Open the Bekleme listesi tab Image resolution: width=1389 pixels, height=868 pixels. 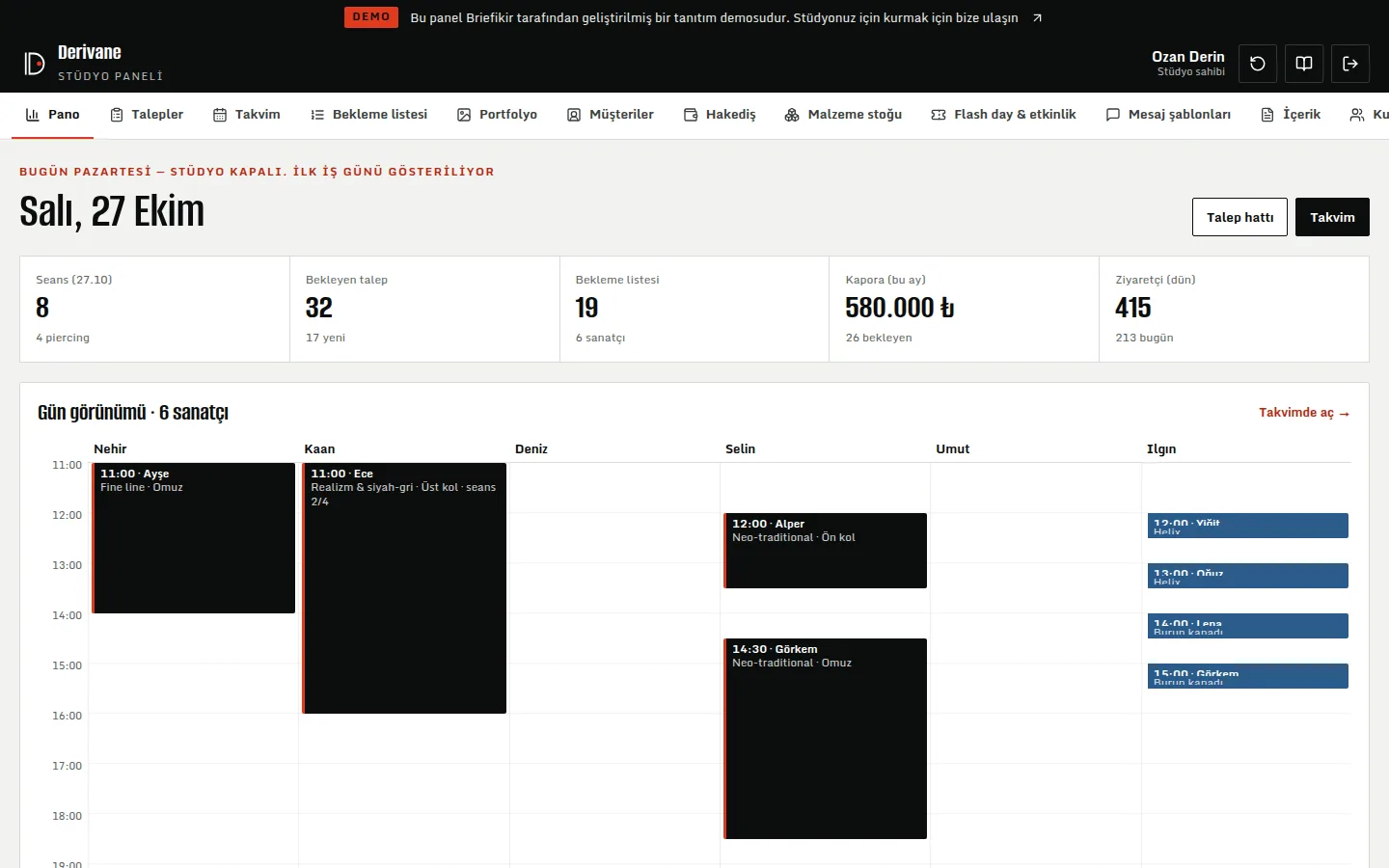coord(369,115)
